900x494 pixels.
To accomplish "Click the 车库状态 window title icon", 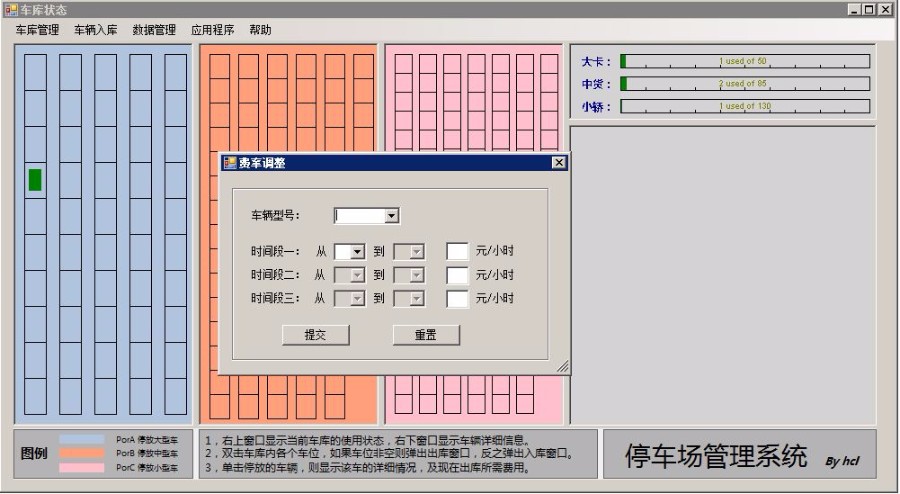I will coord(11,10).
